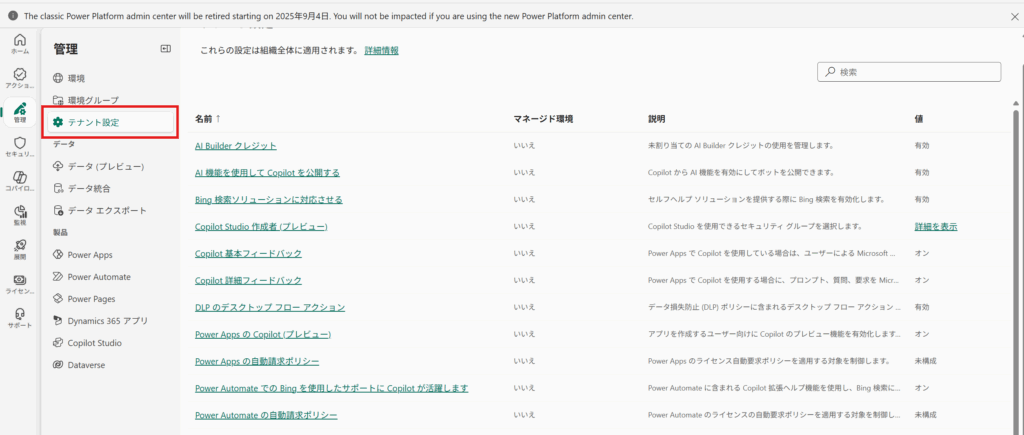Open the Copilot icon in left rail

coord(19,181)
